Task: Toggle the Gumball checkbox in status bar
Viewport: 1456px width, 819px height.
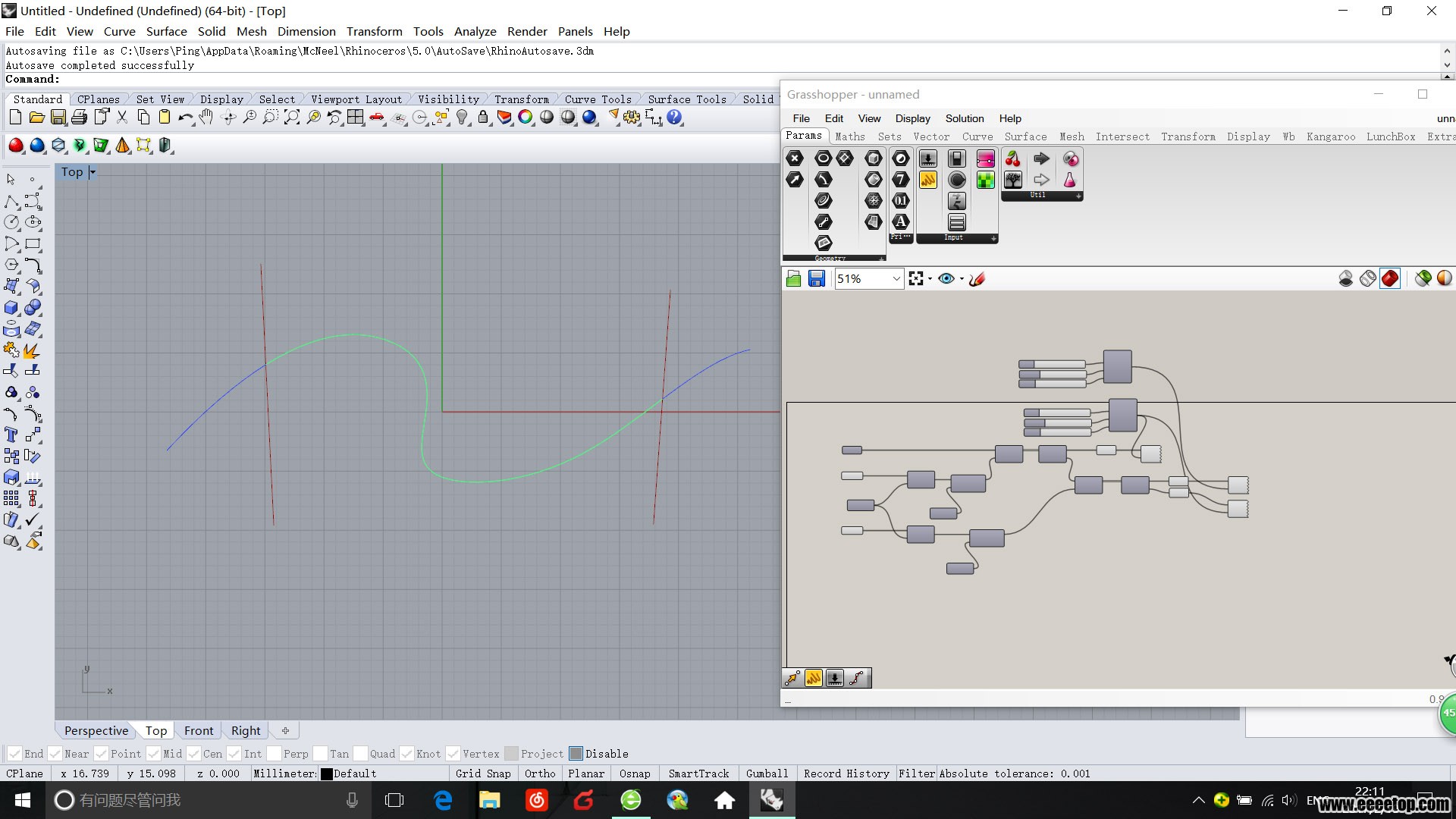Action: tap(765, 773)
